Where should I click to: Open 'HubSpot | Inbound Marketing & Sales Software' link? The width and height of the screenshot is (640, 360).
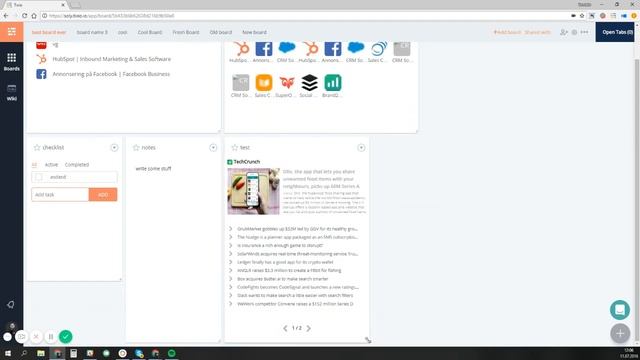tap(112, 59)
